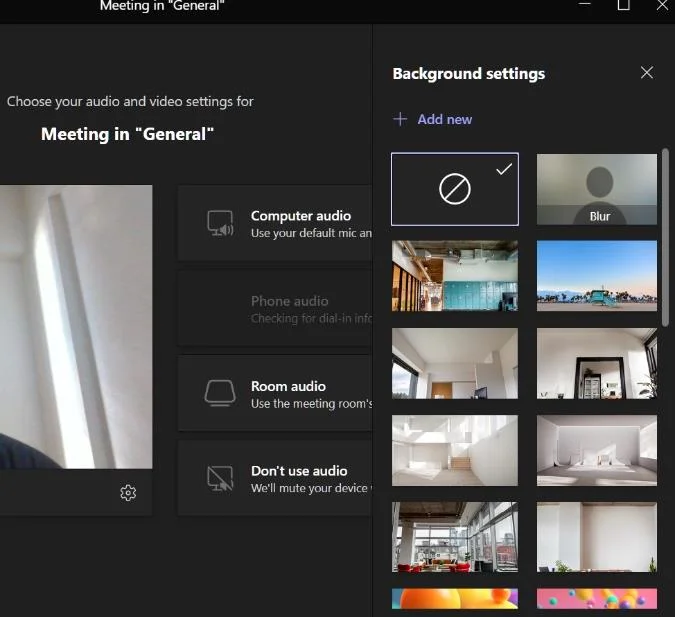Select the white loft with stairs background
This screenshot has height=617, width=675.
455,450
